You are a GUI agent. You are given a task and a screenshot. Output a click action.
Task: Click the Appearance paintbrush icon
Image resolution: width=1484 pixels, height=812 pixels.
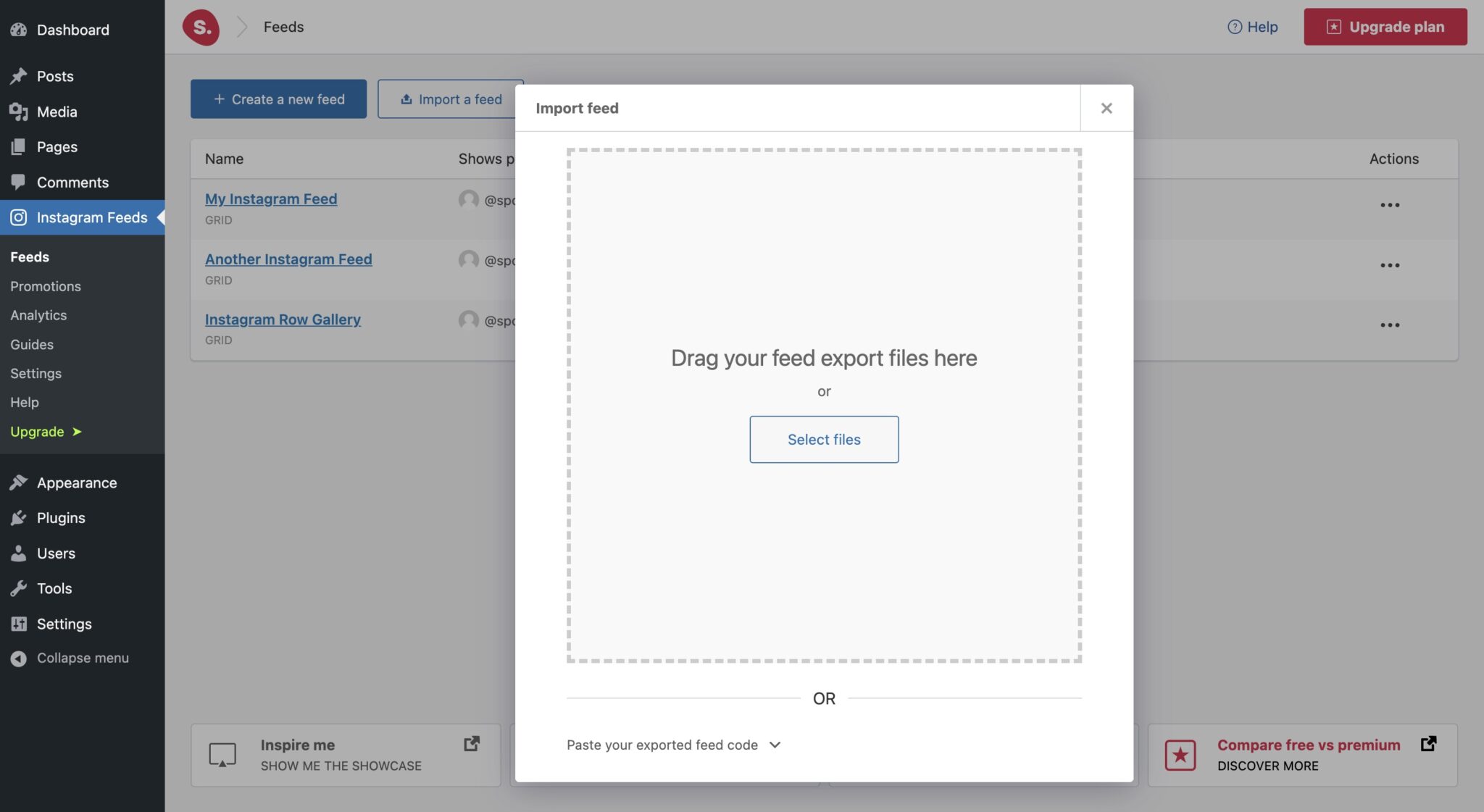(x=18, y=482)
